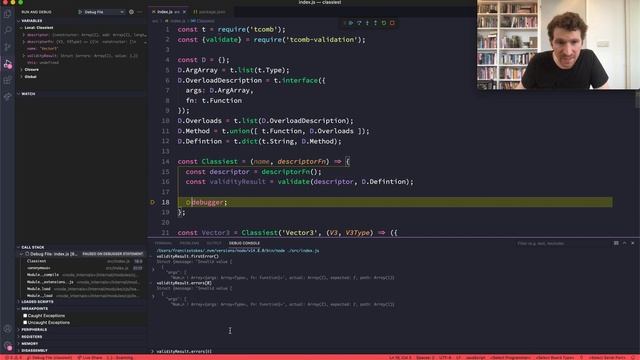Image resolution: width=640 pixels, height=360 pixels.
Task: Open the Search view in activity bar
Action: pyautogui.click(x=7, y=30)
